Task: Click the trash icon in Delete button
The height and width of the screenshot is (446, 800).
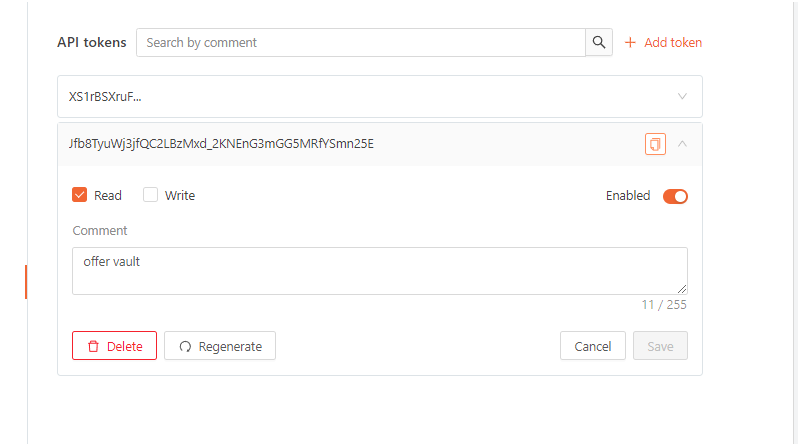Action: tap(93, 346)
